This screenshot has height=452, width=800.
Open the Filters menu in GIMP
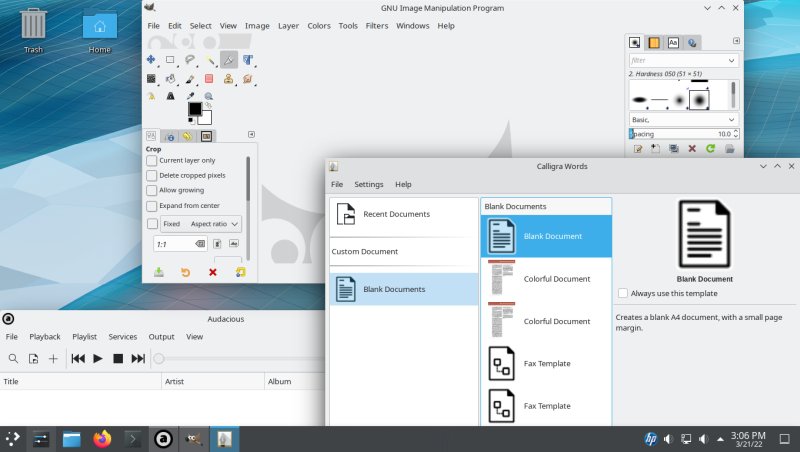[x=377, y=26]
